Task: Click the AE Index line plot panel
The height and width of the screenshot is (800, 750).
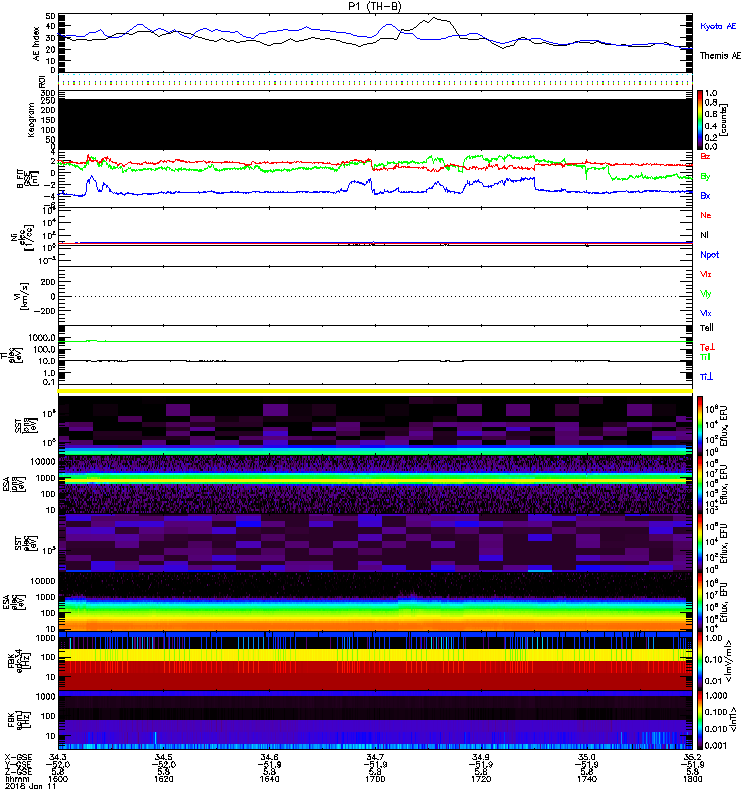Action: [375, 43]
